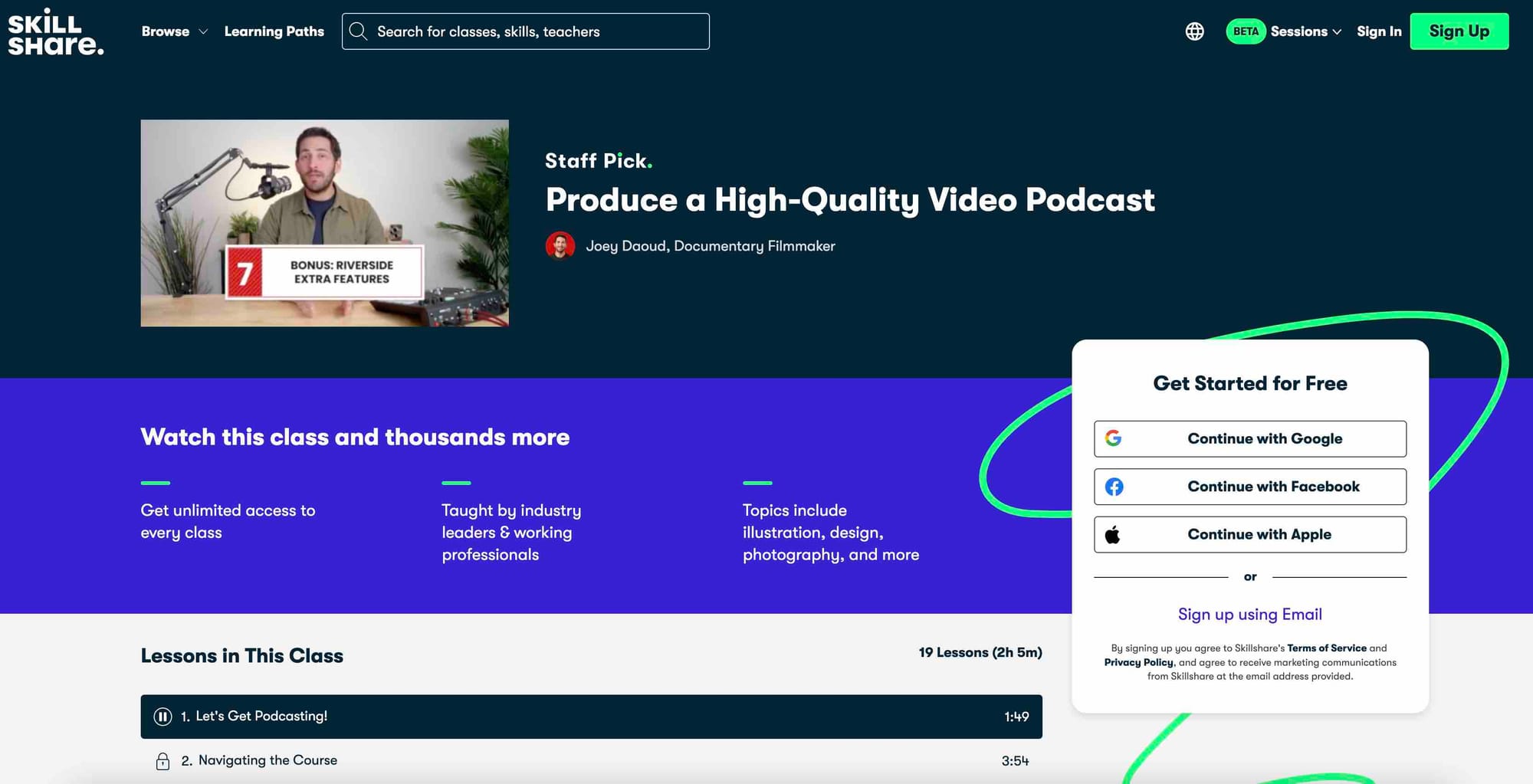Open the Terms of Service link
1533x784 pixels.
point(1327,648)
